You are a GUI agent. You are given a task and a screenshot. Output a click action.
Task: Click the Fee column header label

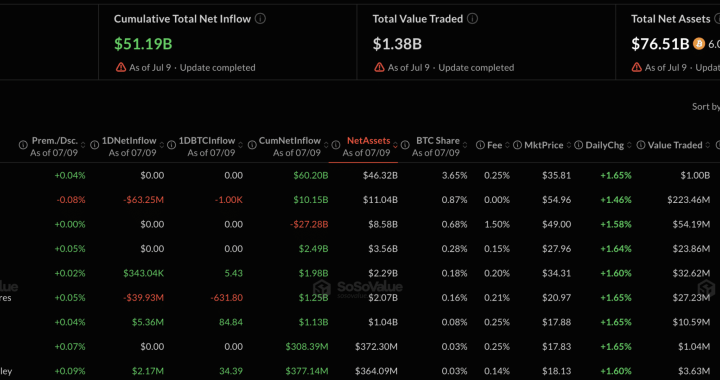[x=495, y=145]
